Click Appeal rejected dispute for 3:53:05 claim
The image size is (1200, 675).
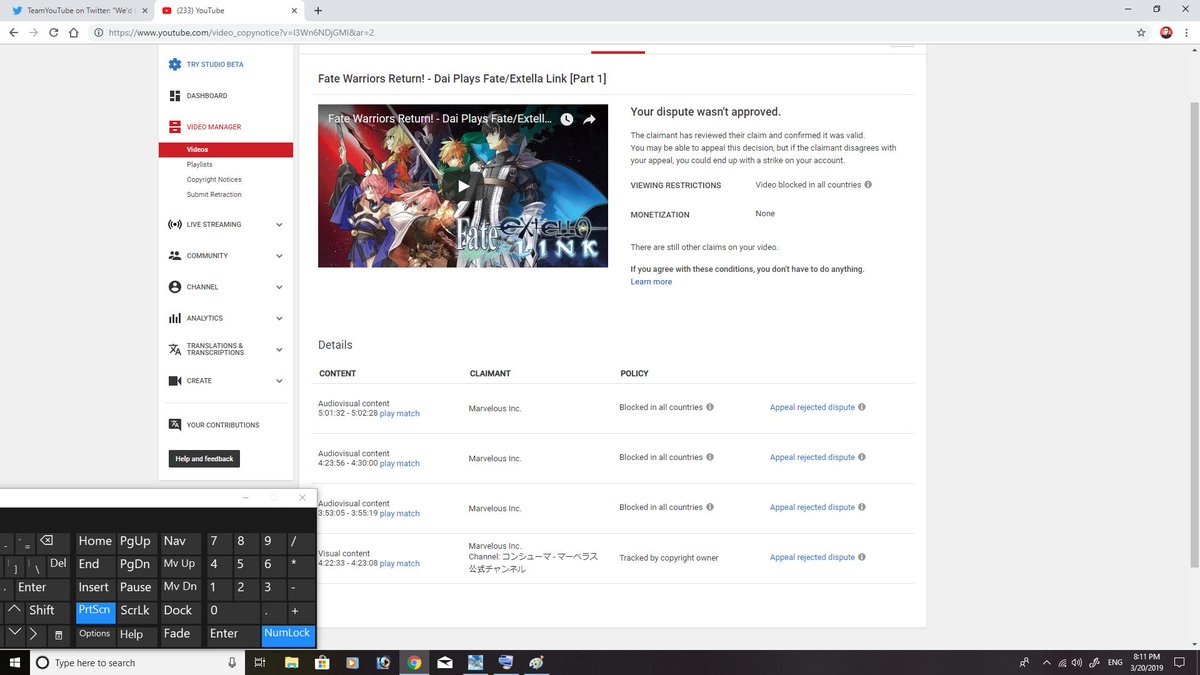click(812, 507)
